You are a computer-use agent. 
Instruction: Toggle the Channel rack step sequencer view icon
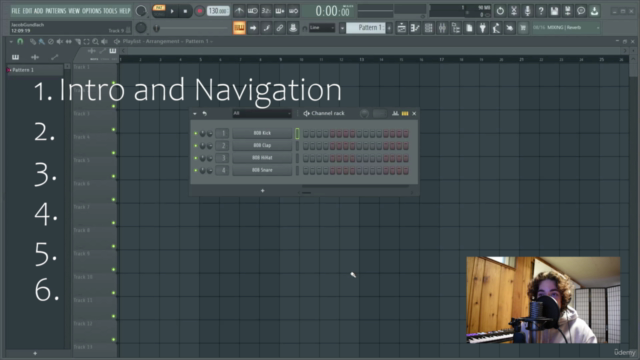(x=405, y=113)
